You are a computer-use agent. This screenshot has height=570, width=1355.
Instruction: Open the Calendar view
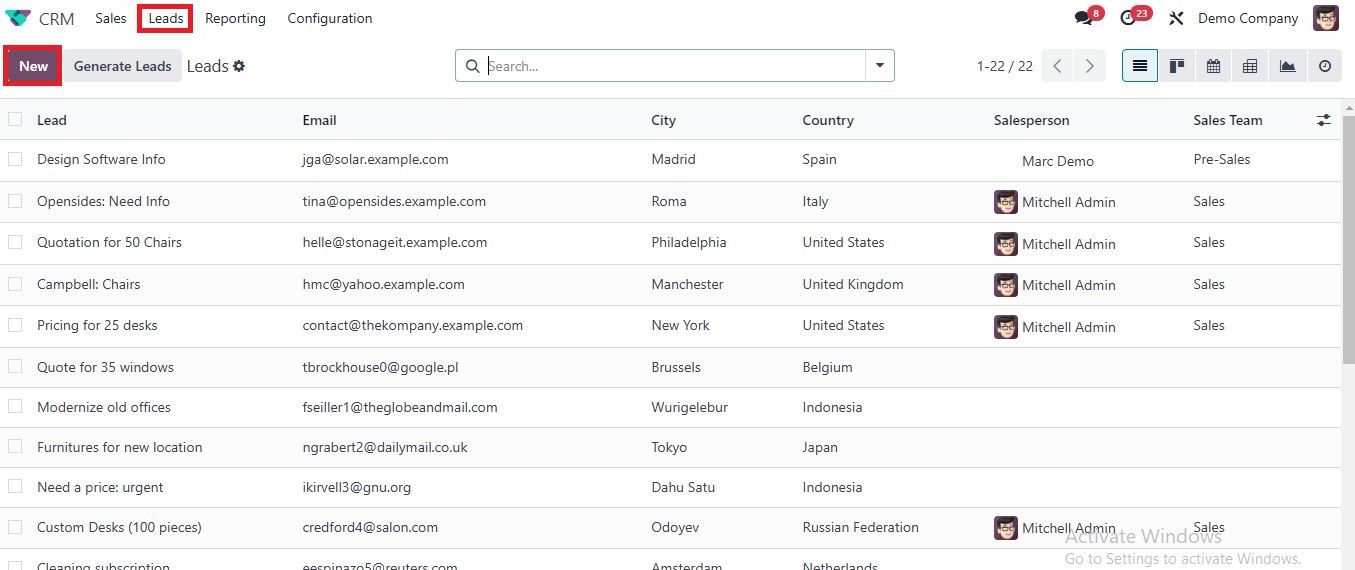coord(1213,66)
